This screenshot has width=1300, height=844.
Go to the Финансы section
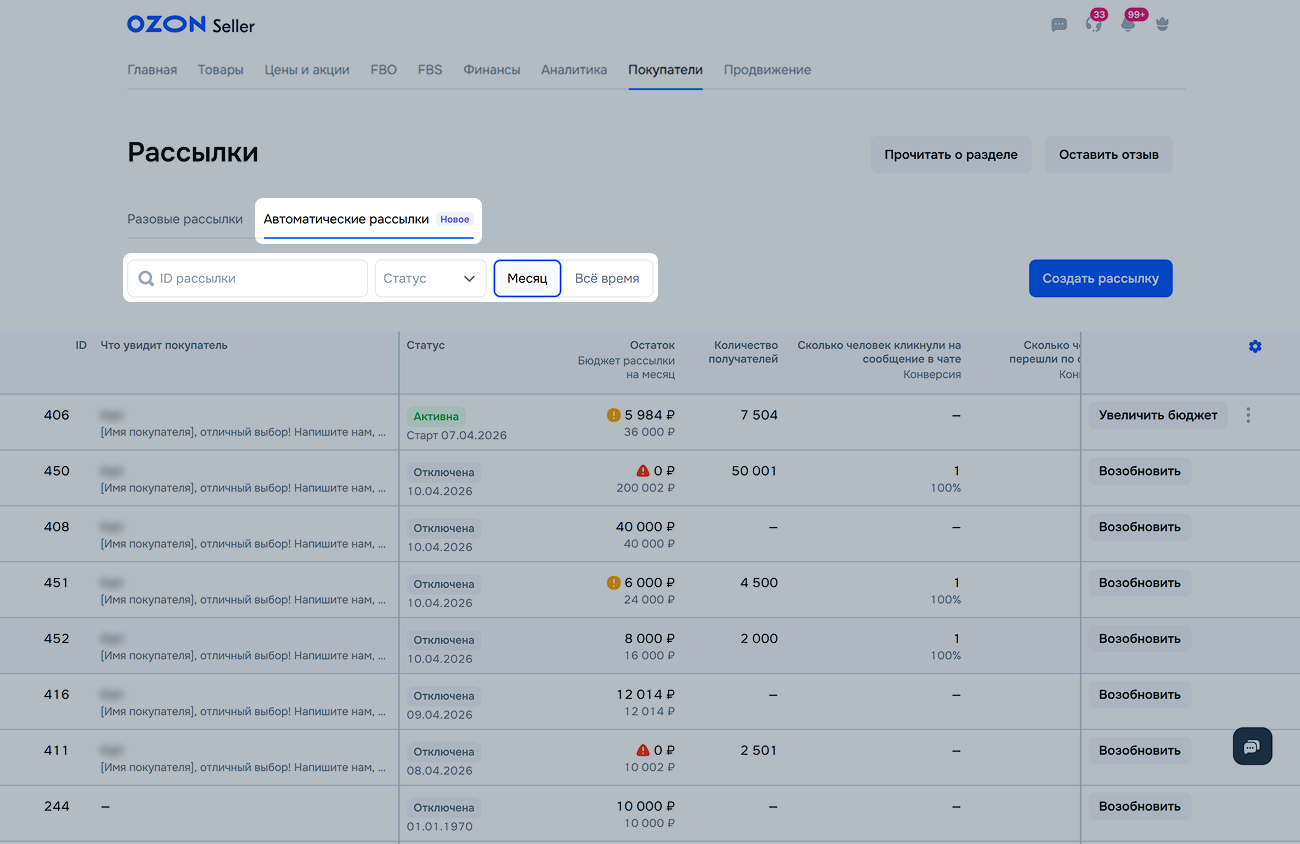pyautogui.click(x=491, y=70)
